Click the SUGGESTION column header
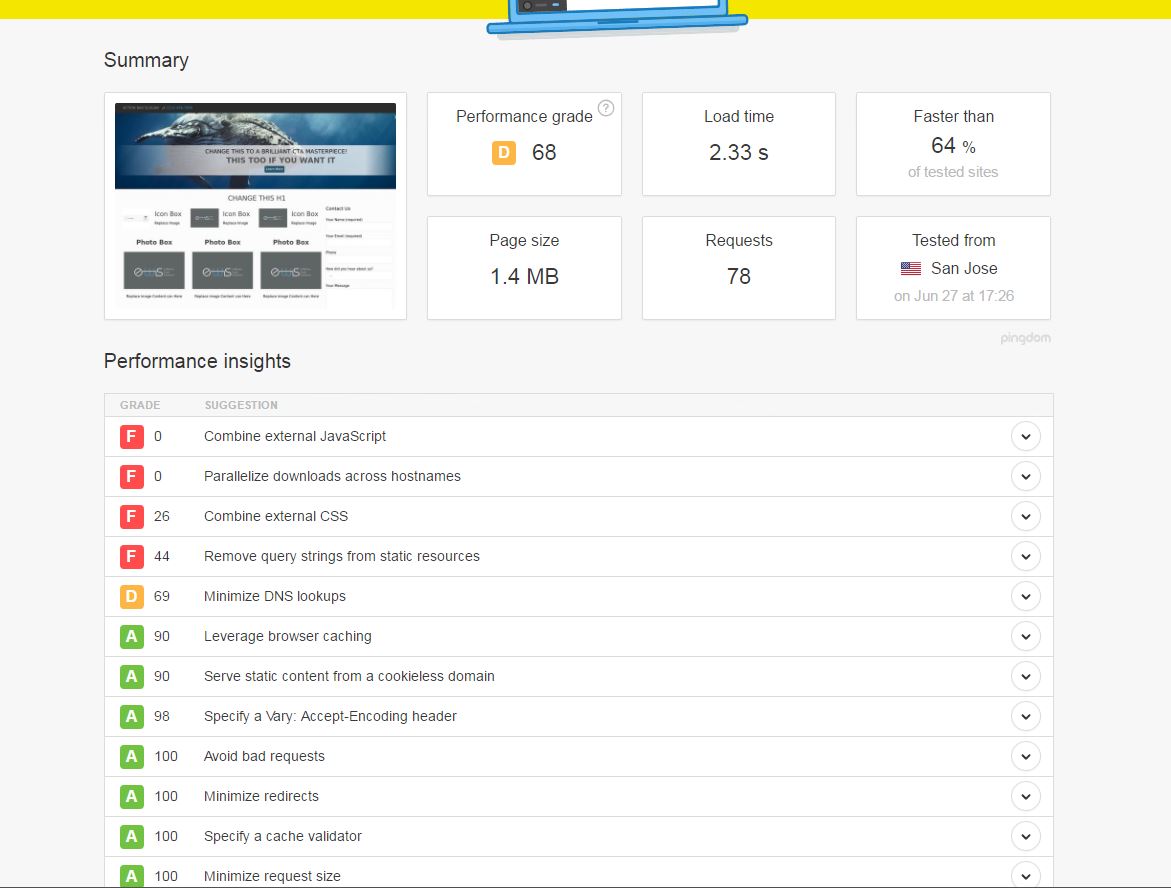 [241, 405]
